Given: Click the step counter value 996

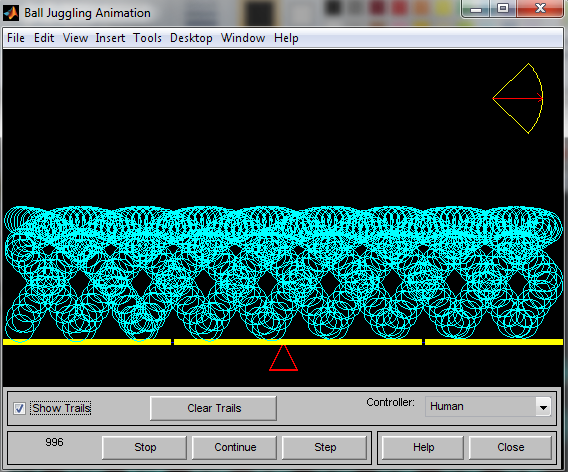Looking at the screenshot, I should [x=54, y=442].
